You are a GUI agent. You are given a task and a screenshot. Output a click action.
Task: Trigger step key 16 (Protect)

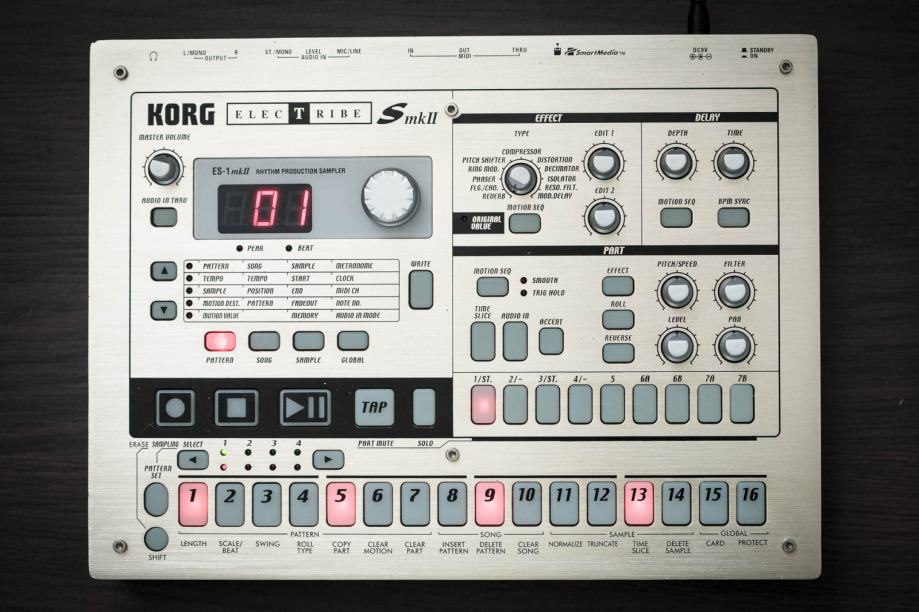click(x=751, y=503)
